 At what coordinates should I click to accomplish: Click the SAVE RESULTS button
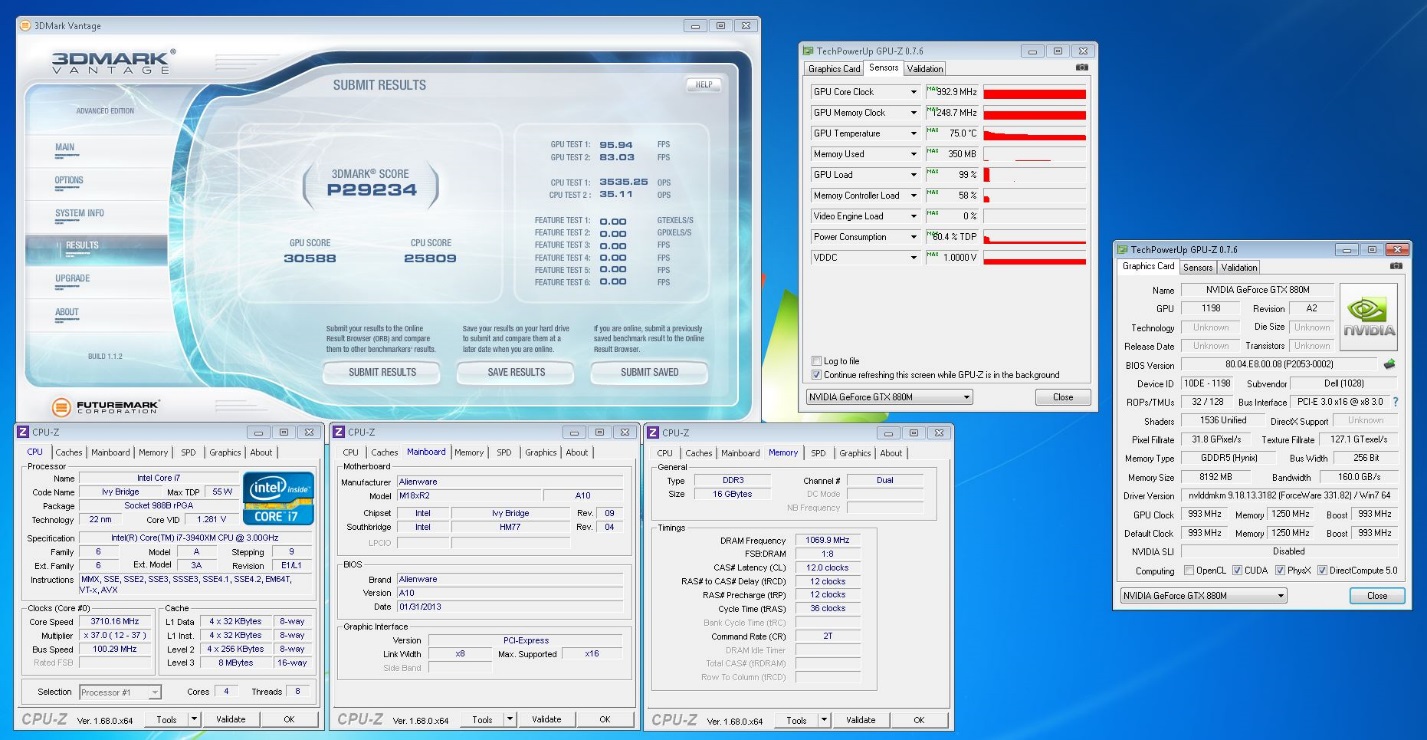pos(516,372)
